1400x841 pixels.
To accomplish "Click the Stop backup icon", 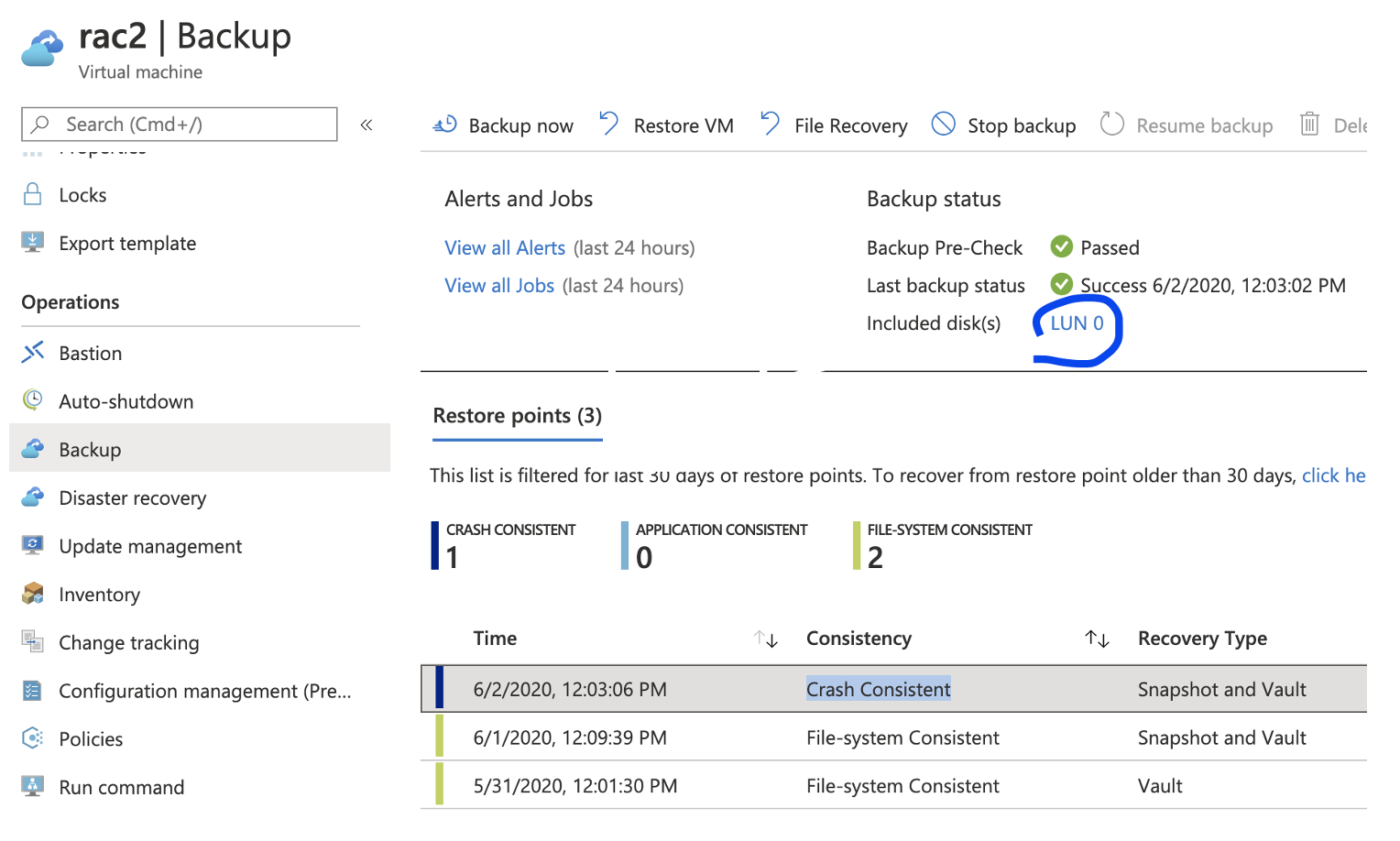I will (943, 124).
